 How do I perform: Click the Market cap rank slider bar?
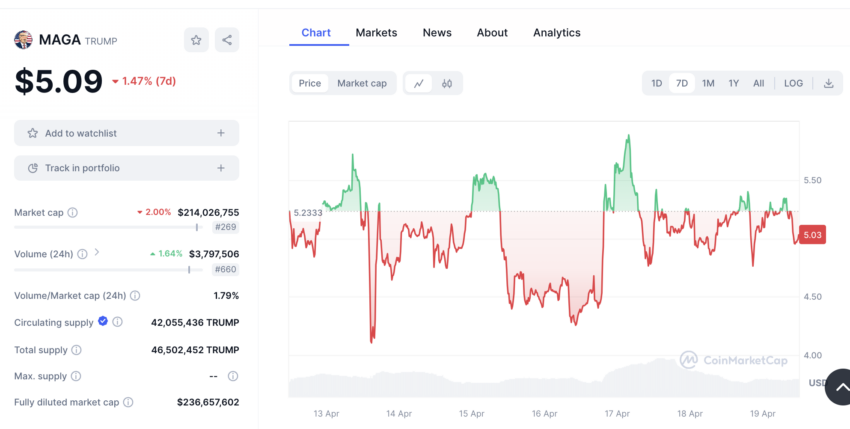(108, 227)
